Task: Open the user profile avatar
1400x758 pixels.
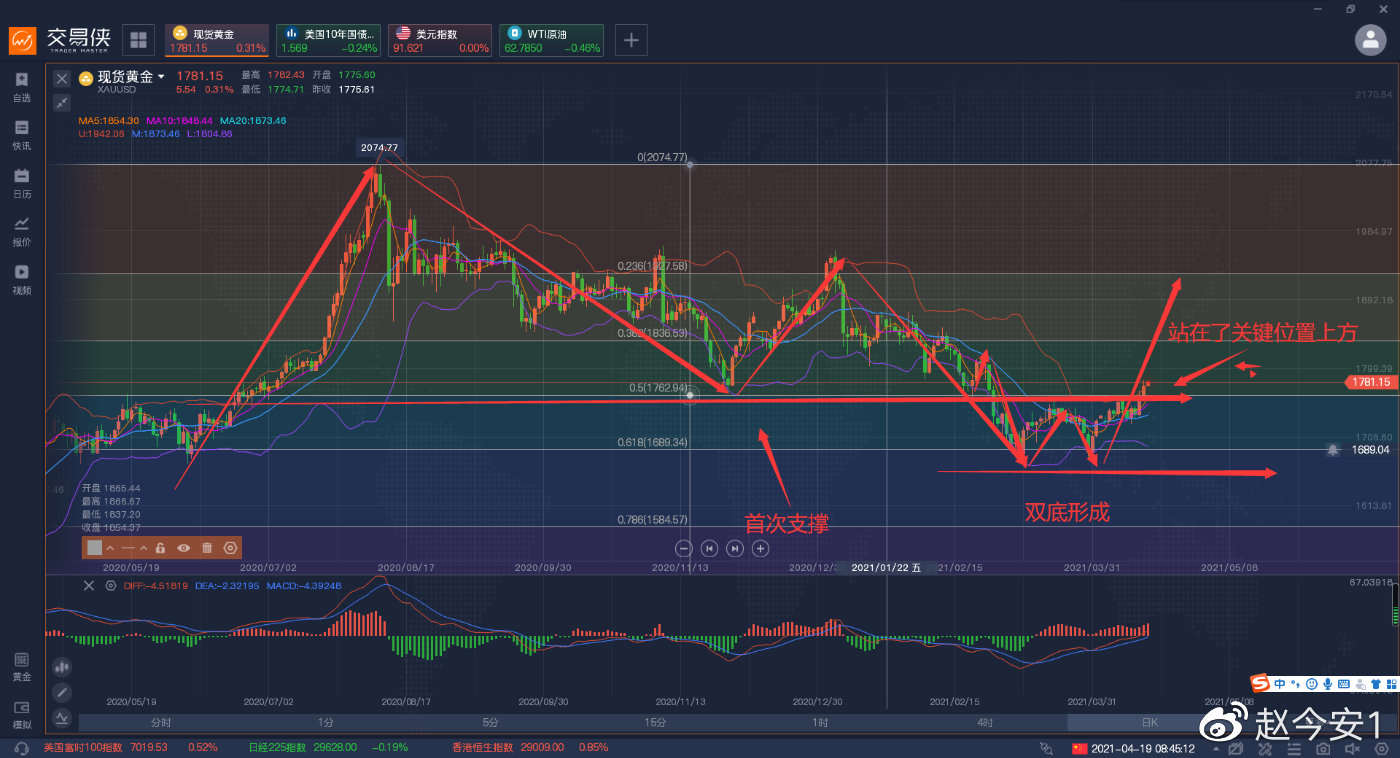Action: 1369,40
